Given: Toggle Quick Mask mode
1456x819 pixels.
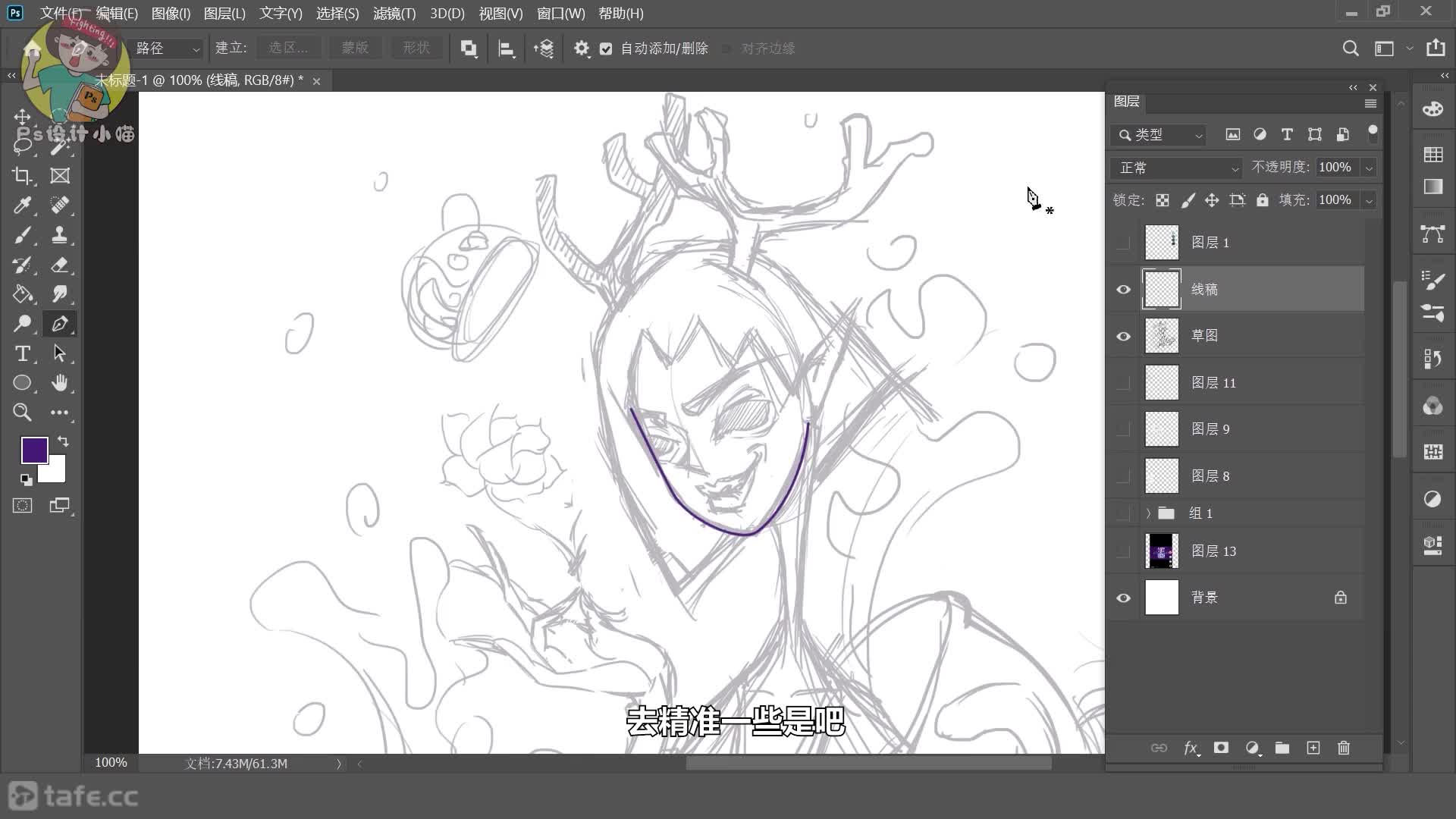Looking at the screenshot, I should [22, 506].
